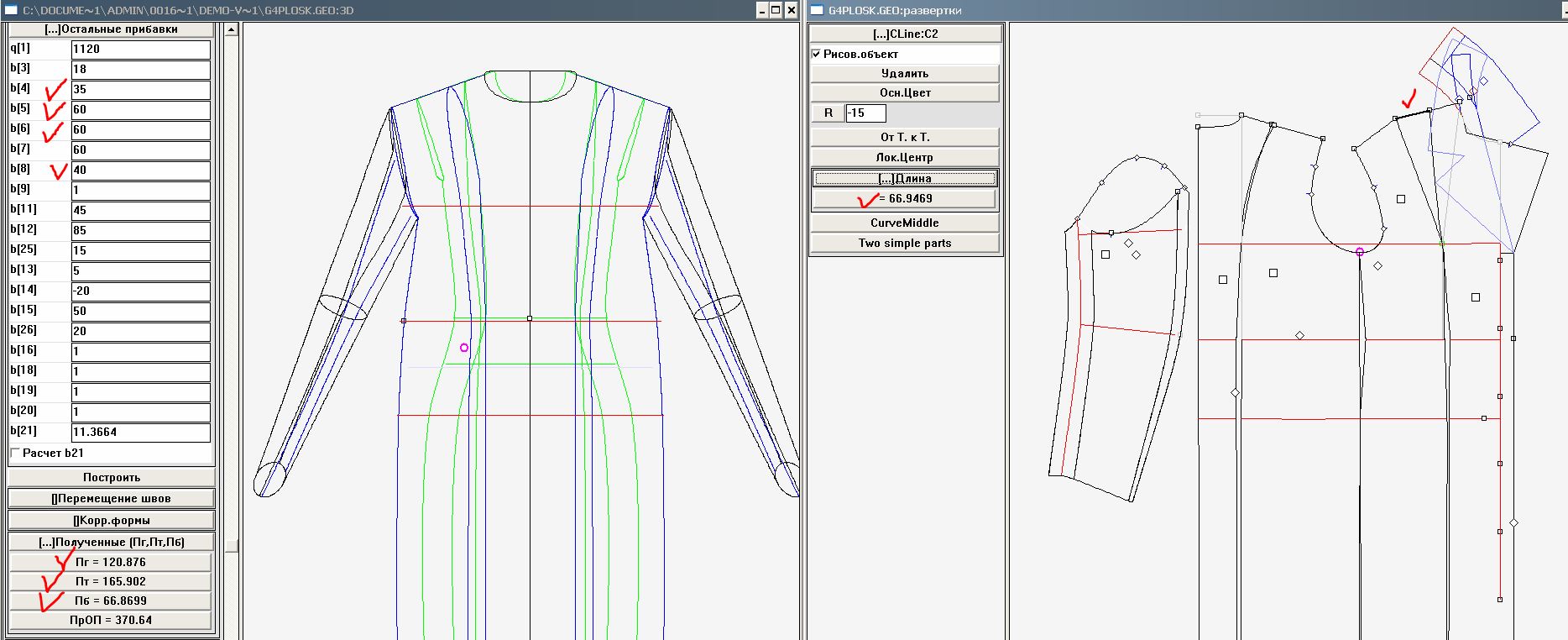
Task: Click the развертки window title icon
Action: click(817, 10)
